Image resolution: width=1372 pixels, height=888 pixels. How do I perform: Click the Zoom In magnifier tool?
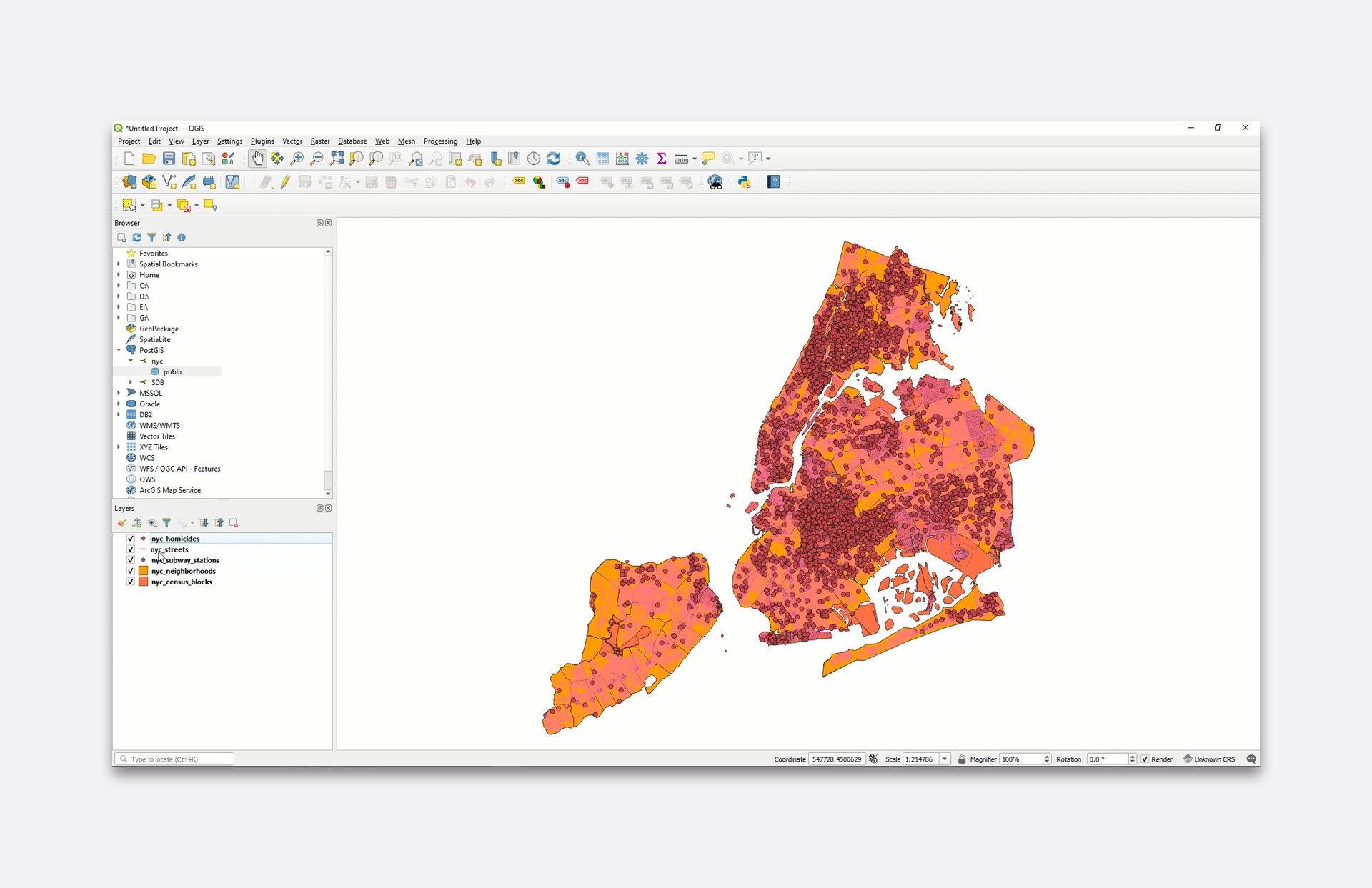tap(297, 159)
